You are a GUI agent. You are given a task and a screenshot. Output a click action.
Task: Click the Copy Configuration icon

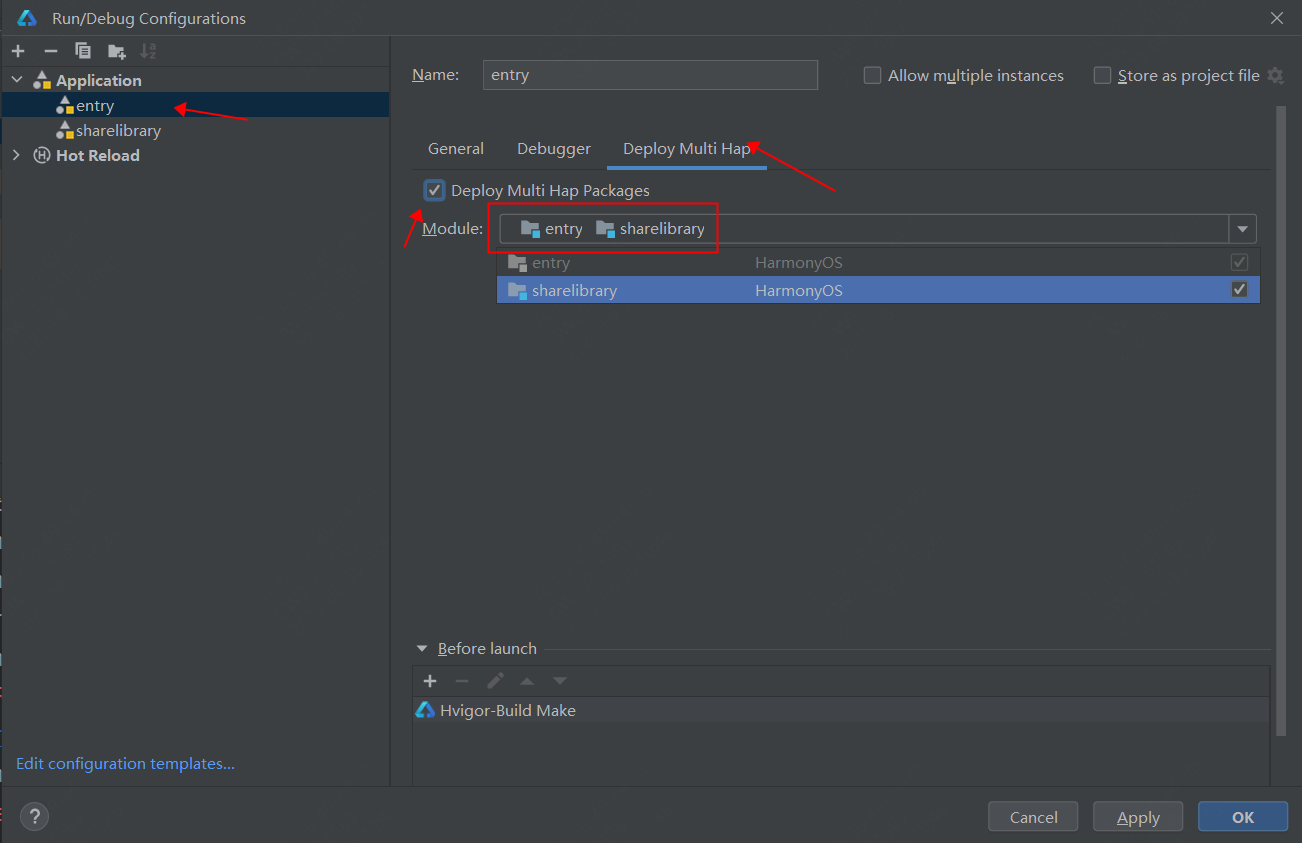[84, 51]
